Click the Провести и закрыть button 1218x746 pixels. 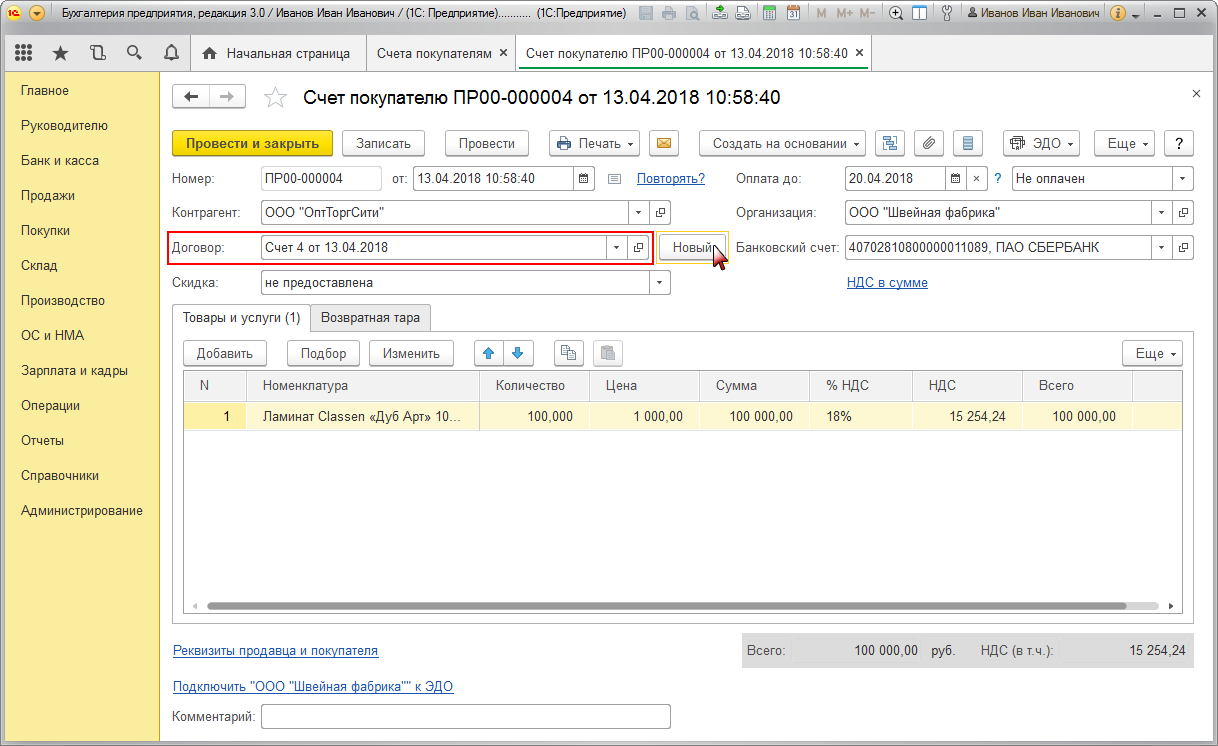pos(252,143)
